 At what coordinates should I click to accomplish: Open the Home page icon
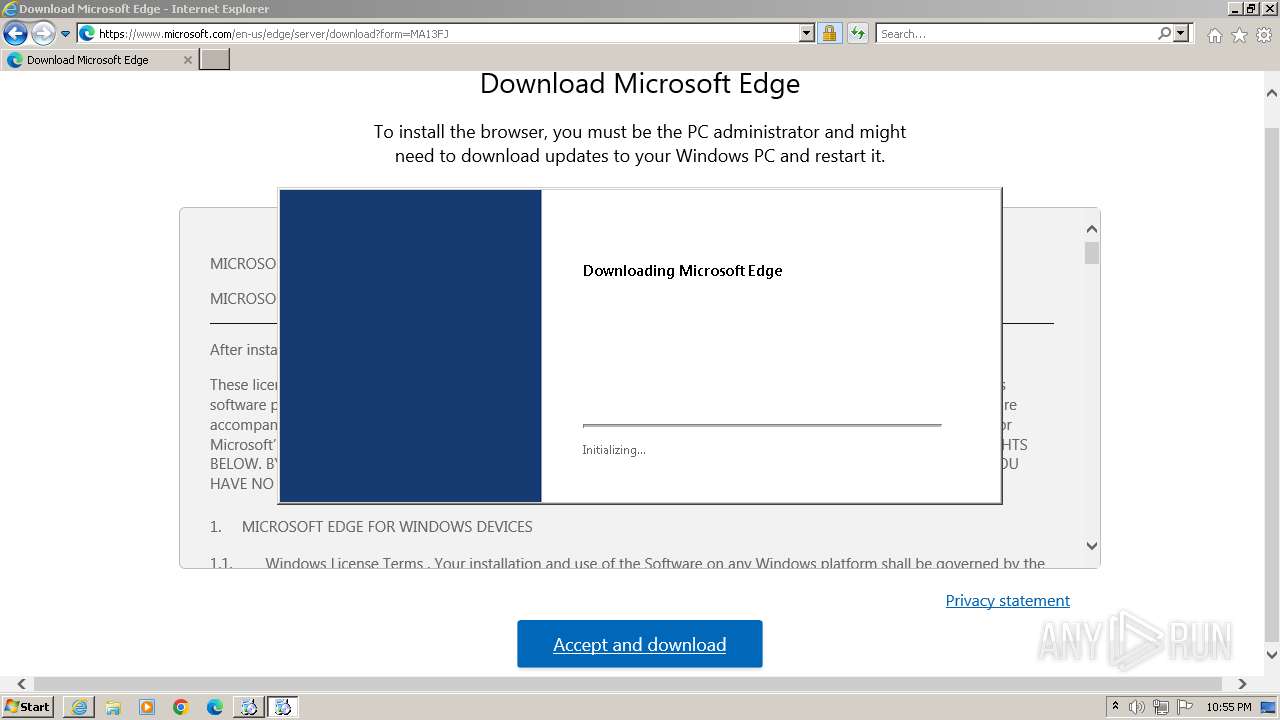pyautogui.click(x=1214, y=35)
